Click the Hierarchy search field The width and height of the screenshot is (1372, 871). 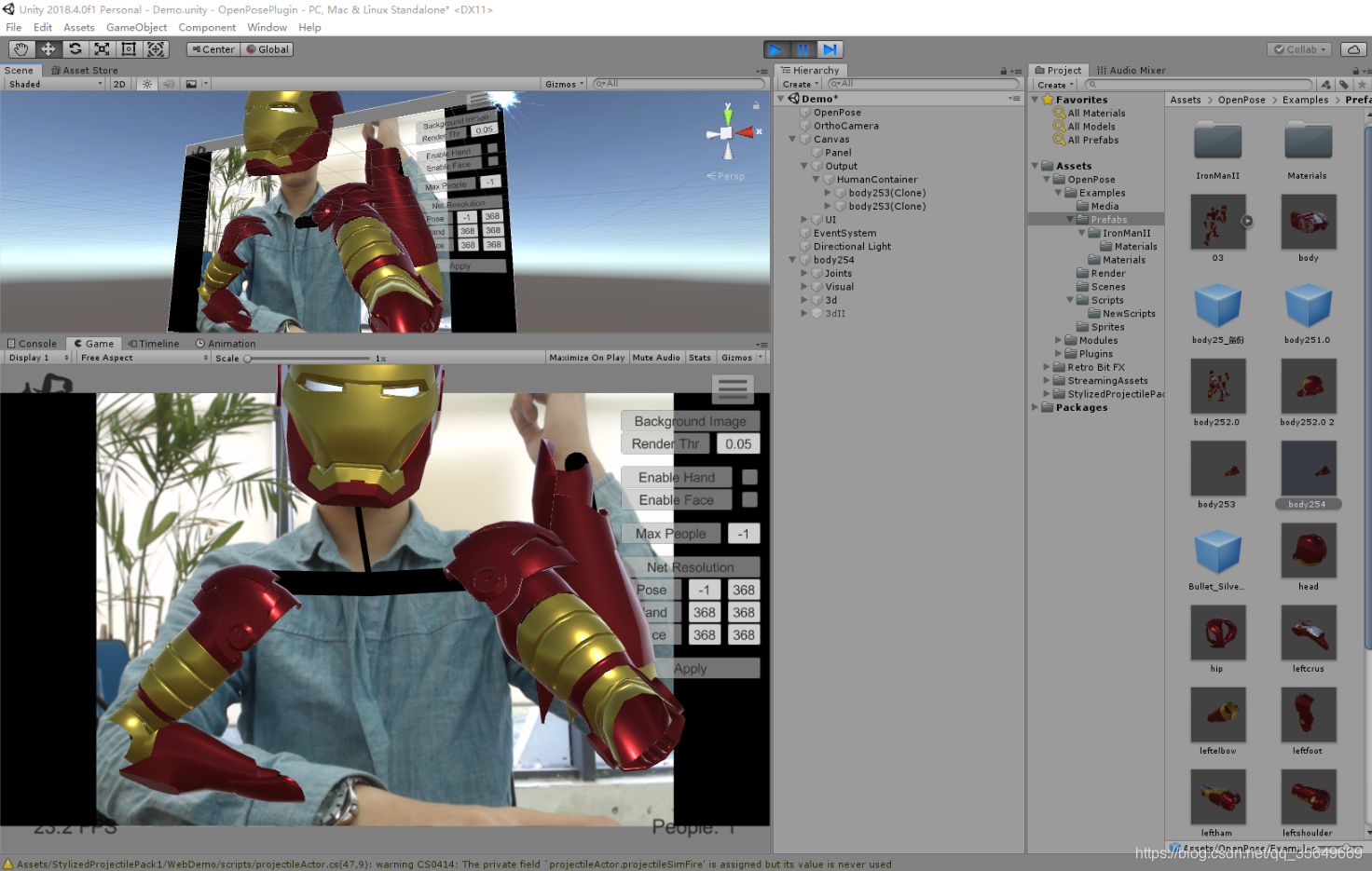pyautogui.click(x=923, y=84)
